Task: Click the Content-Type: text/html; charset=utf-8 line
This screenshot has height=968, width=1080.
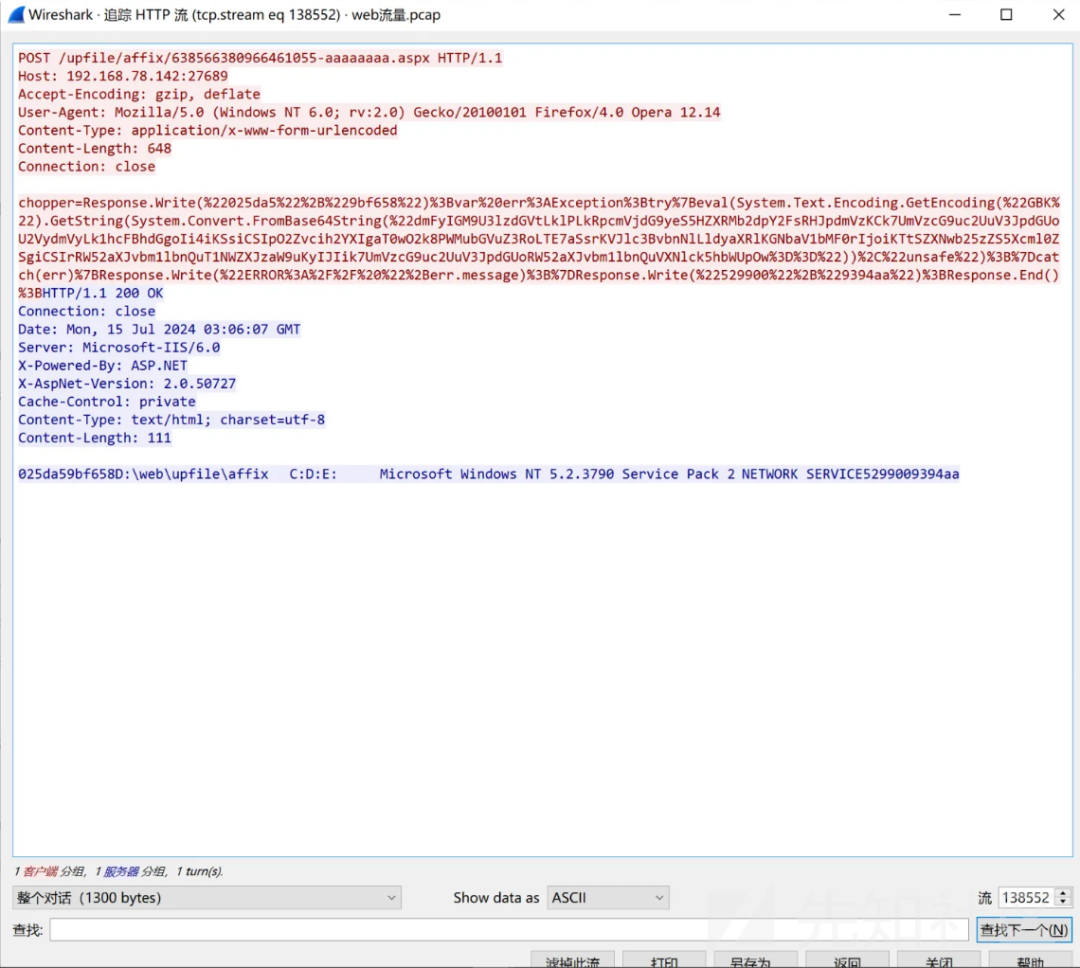Action: point(172,420)
